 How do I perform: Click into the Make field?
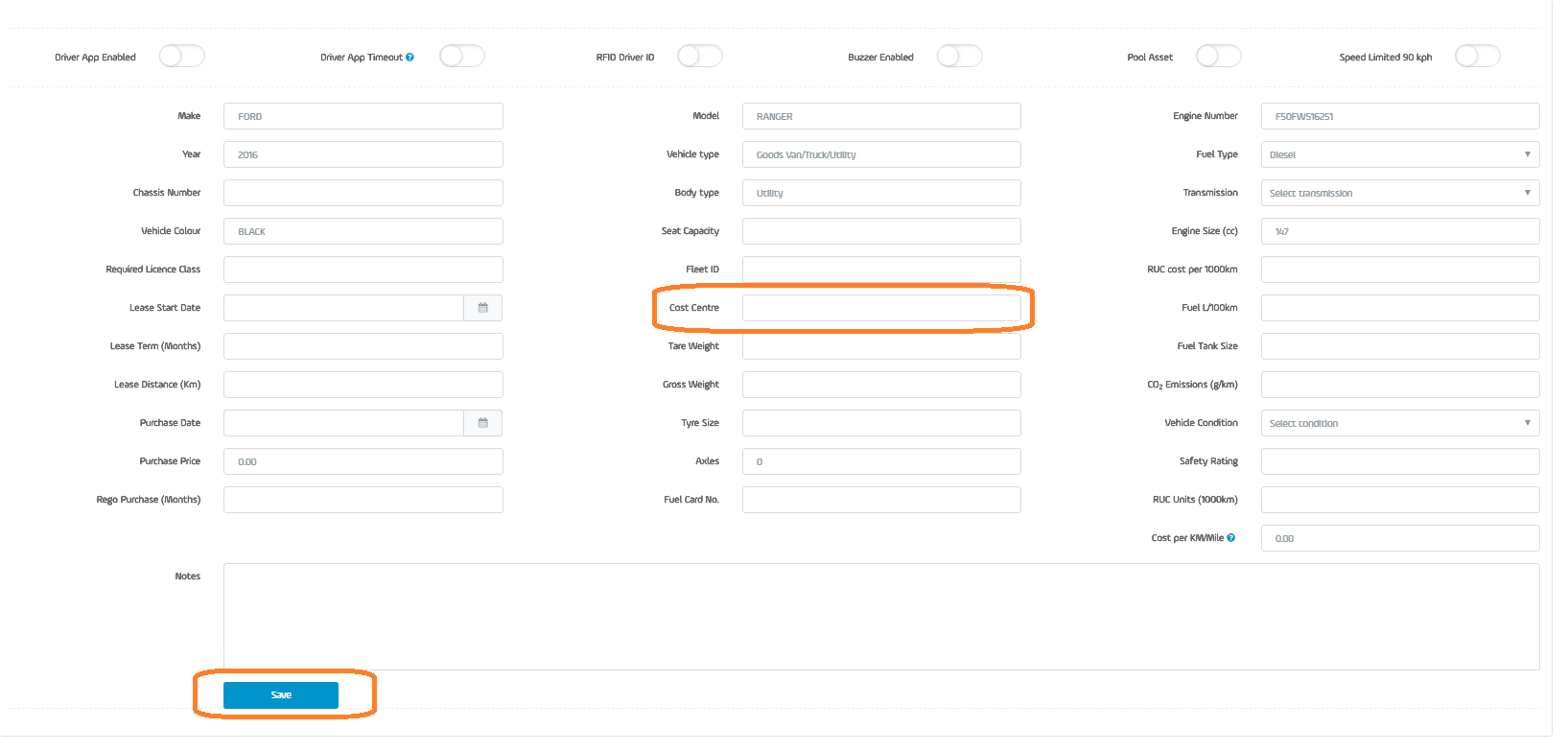pos(363,116)
